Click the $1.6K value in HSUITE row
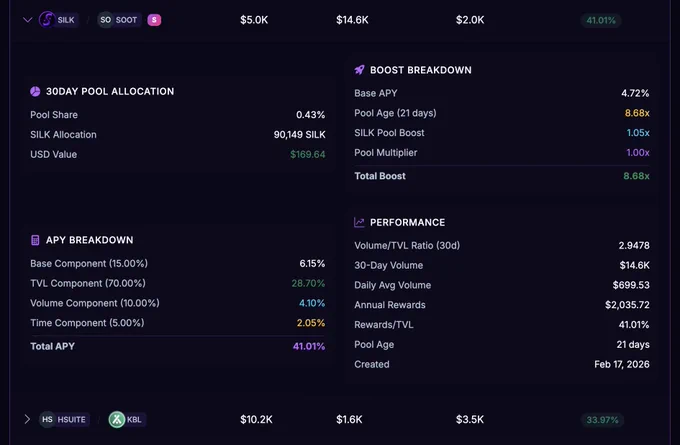Screen dimensions: 680x445 coord(349,419)
